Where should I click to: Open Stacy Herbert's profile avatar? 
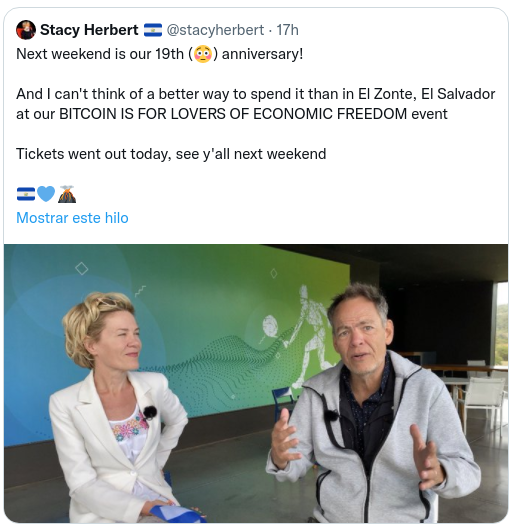tap(26, 30)
